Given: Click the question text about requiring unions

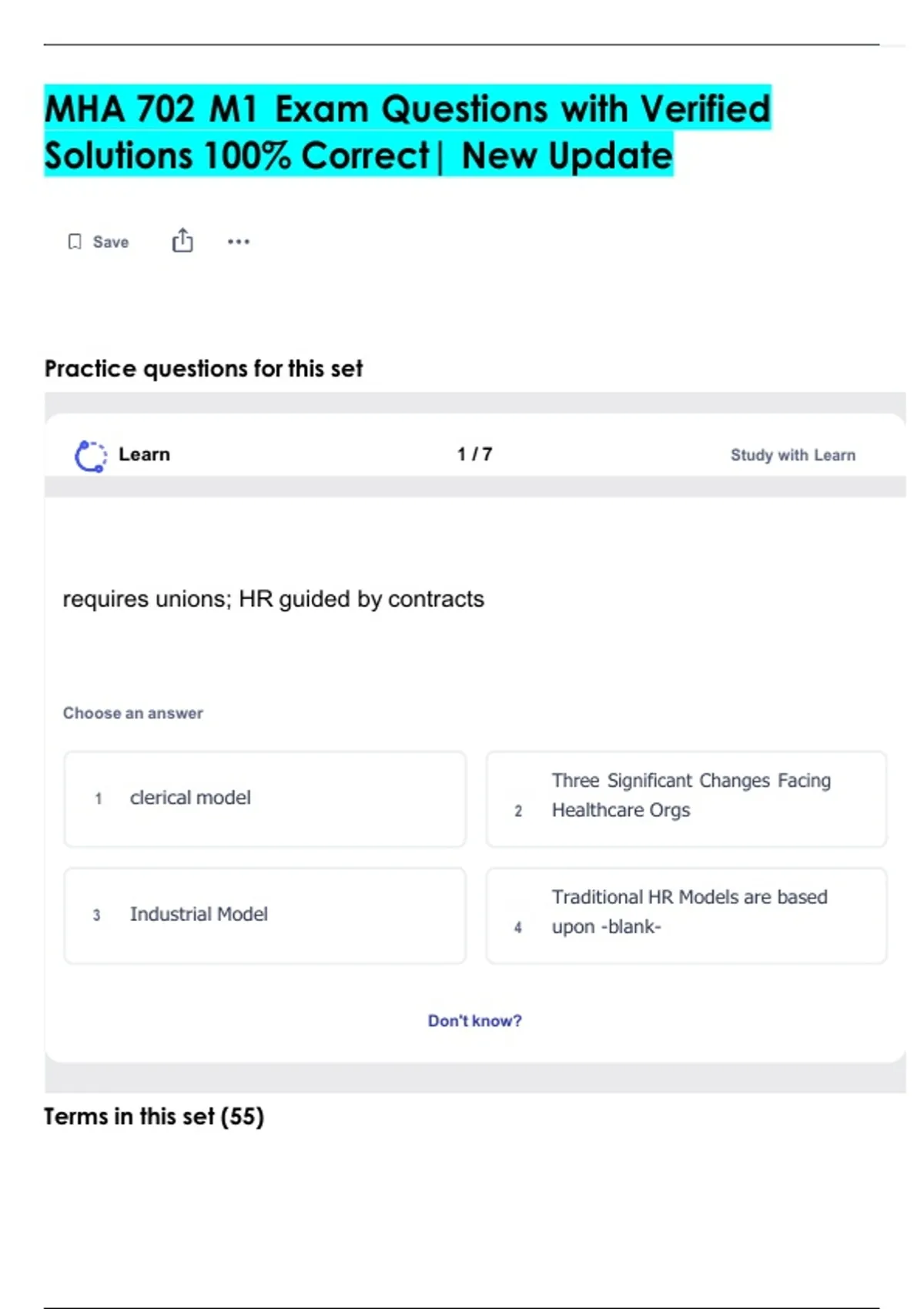Looking at the screenshot, I should [273, 599].
